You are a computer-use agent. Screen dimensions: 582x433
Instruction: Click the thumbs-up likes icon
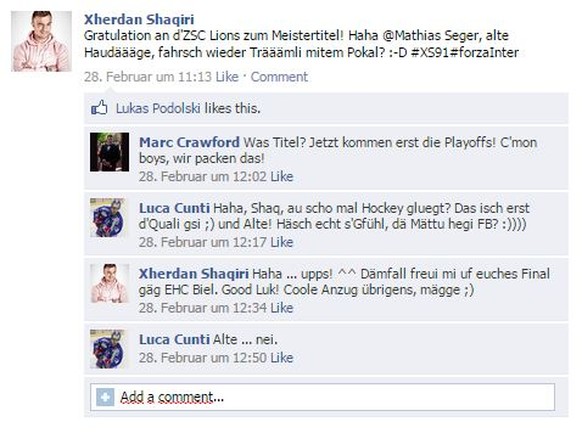(x=99, y=108)
